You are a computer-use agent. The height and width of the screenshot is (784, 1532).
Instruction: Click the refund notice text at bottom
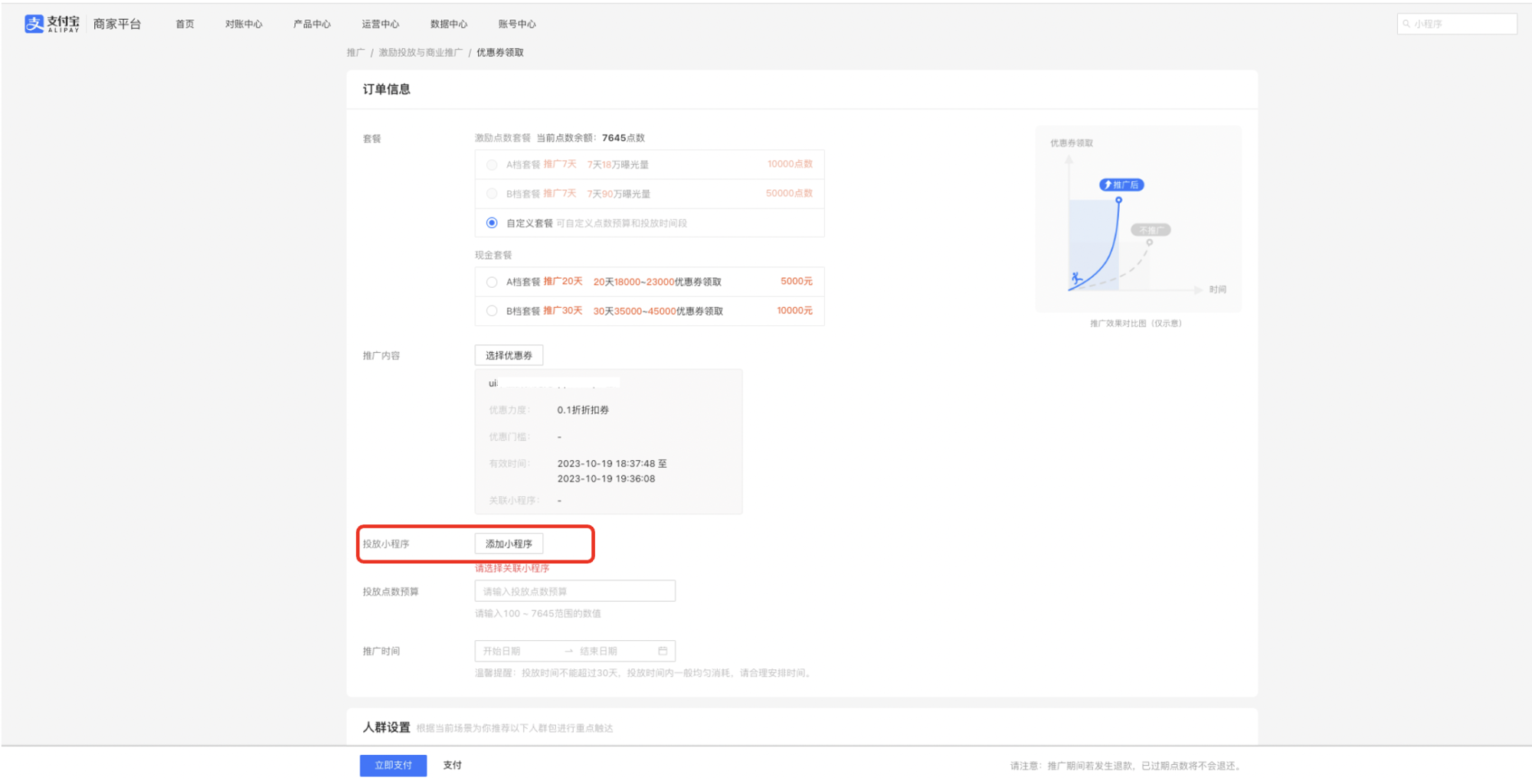pyautogui.click(x=1126, y=766)
